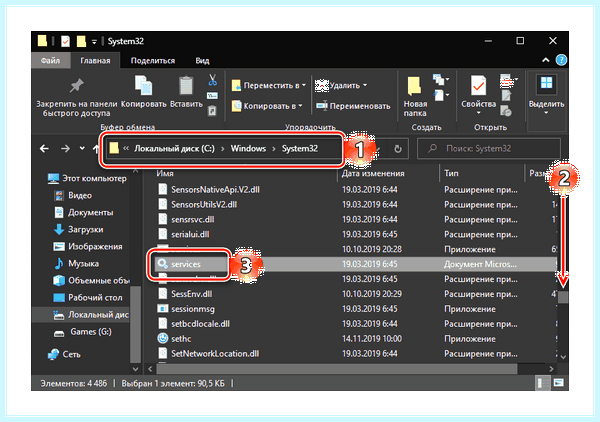Open Изображения in sidebar
Image resolution: width=600 pixels, height=422 pixels.
click(88, 246)
